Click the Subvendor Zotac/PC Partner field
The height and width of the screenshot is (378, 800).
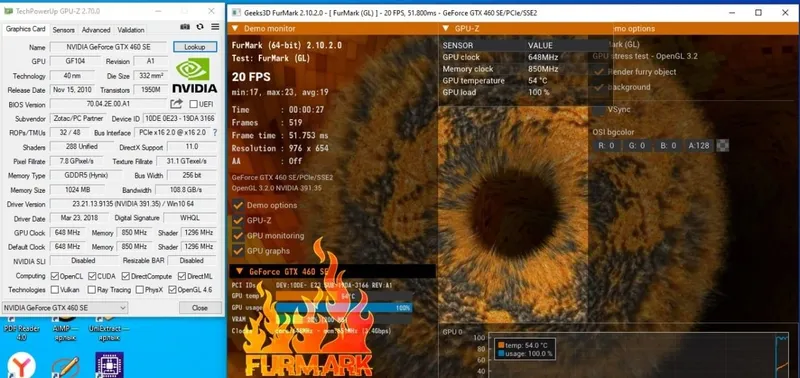(x=79, y=118)
